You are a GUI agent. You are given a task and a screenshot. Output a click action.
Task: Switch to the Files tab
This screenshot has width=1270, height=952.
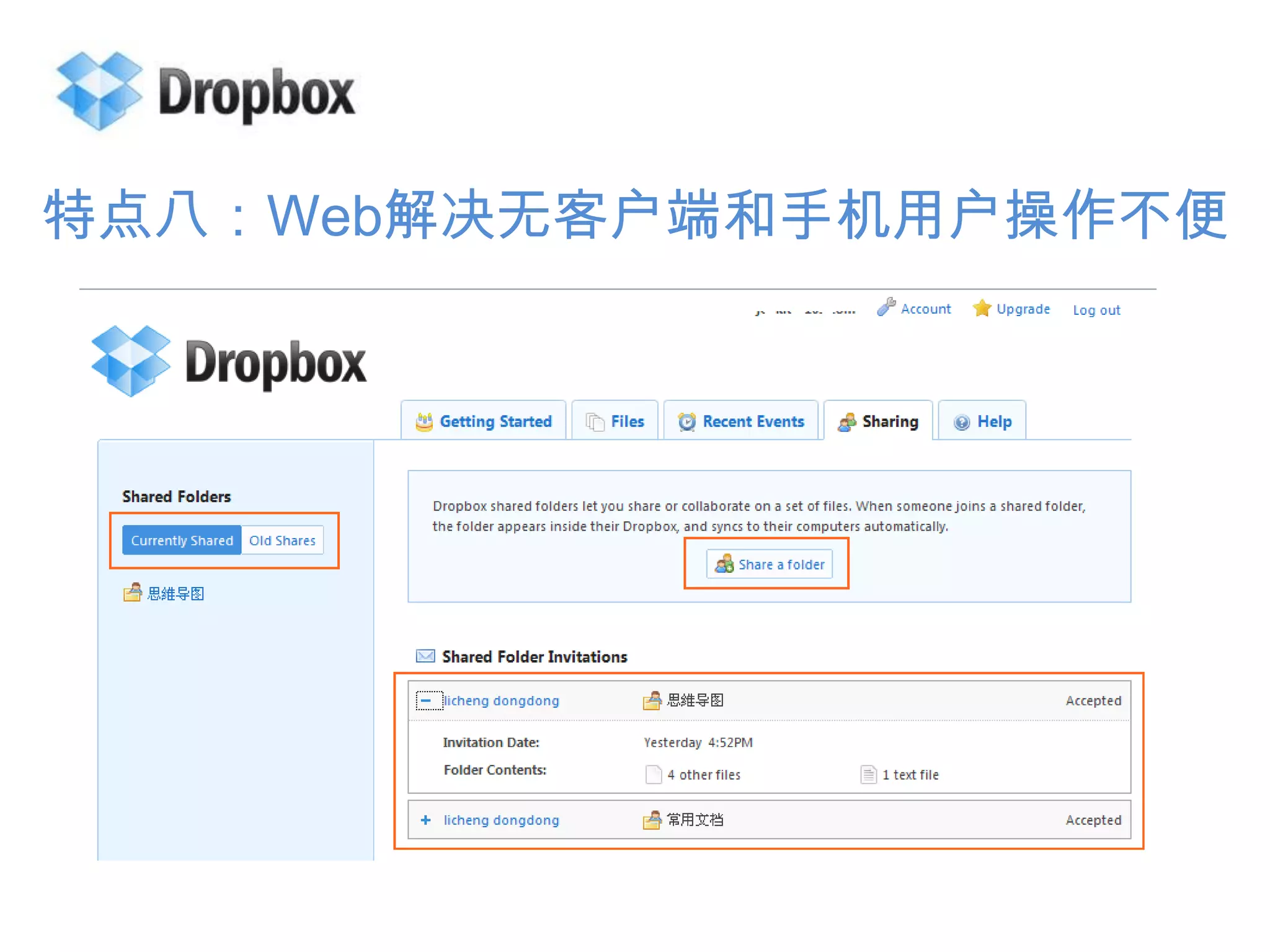click(x=615, y=421)
